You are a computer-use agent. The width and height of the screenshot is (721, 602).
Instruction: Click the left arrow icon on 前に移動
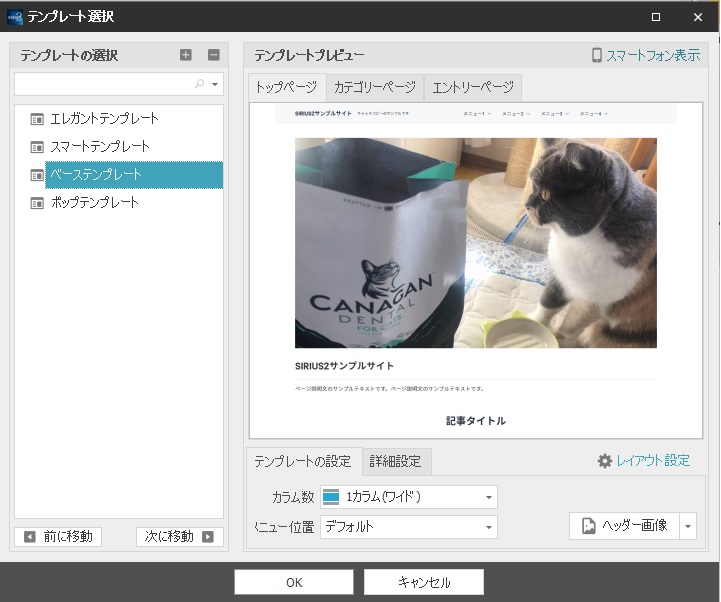tap(29, 537)
